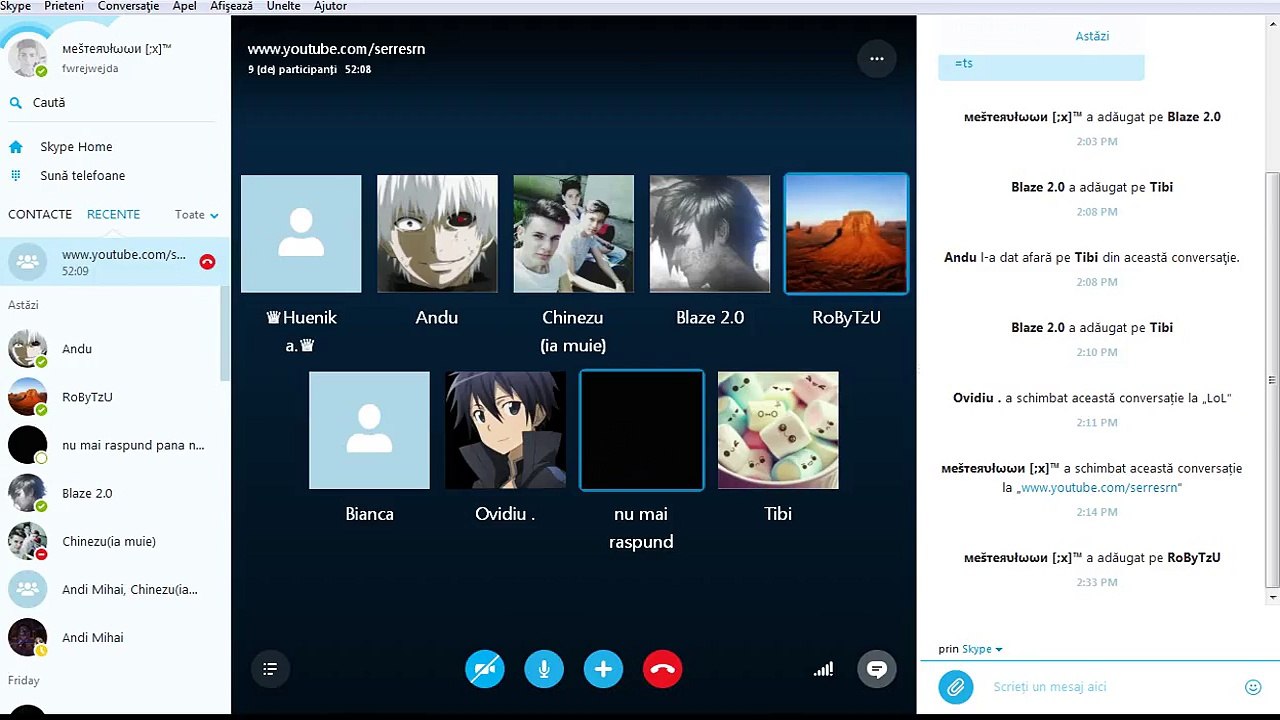Screen dimensions: 1280x720
Task: Click the Andi Mihai avatar in sidebar
Action: point(27,637)
